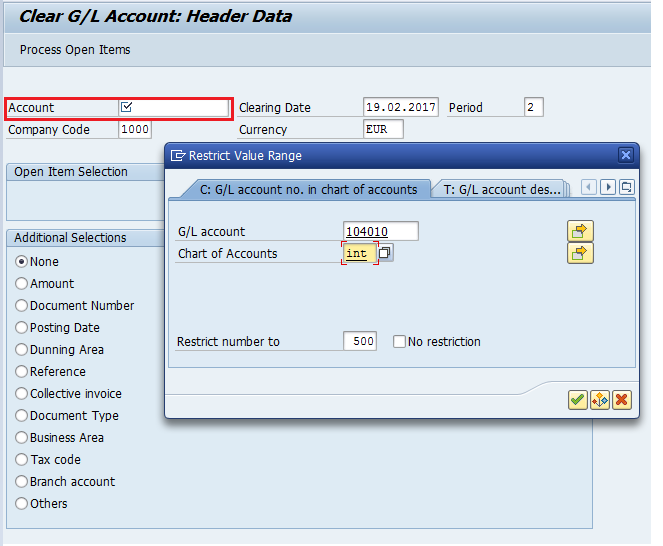
Task: Enable the No restriction checkbox
Action: tap(399, 341)
